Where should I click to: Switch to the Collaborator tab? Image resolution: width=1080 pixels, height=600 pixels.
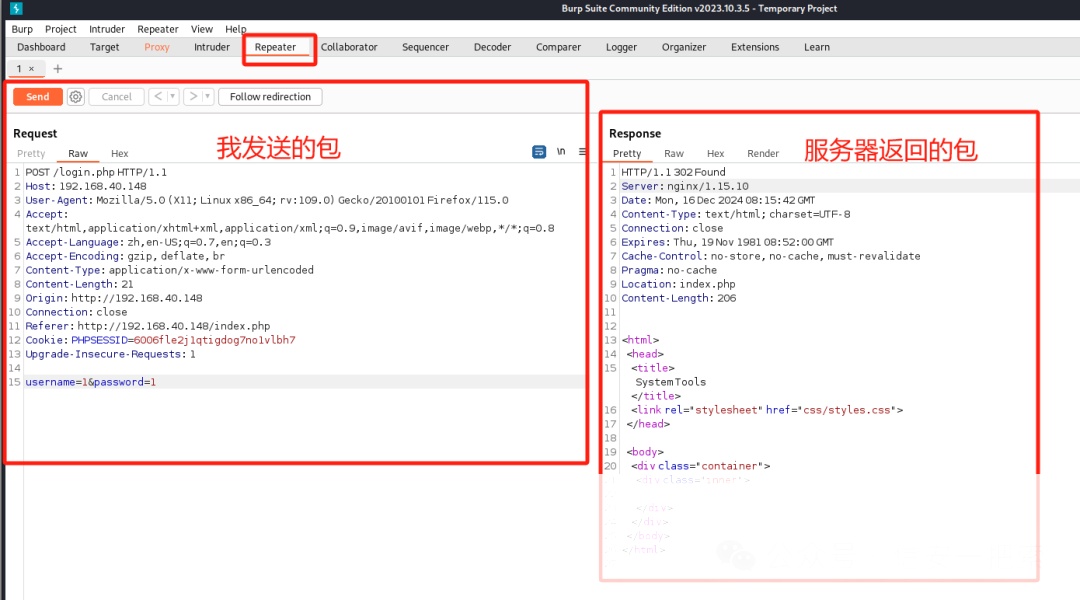(349, 47)
